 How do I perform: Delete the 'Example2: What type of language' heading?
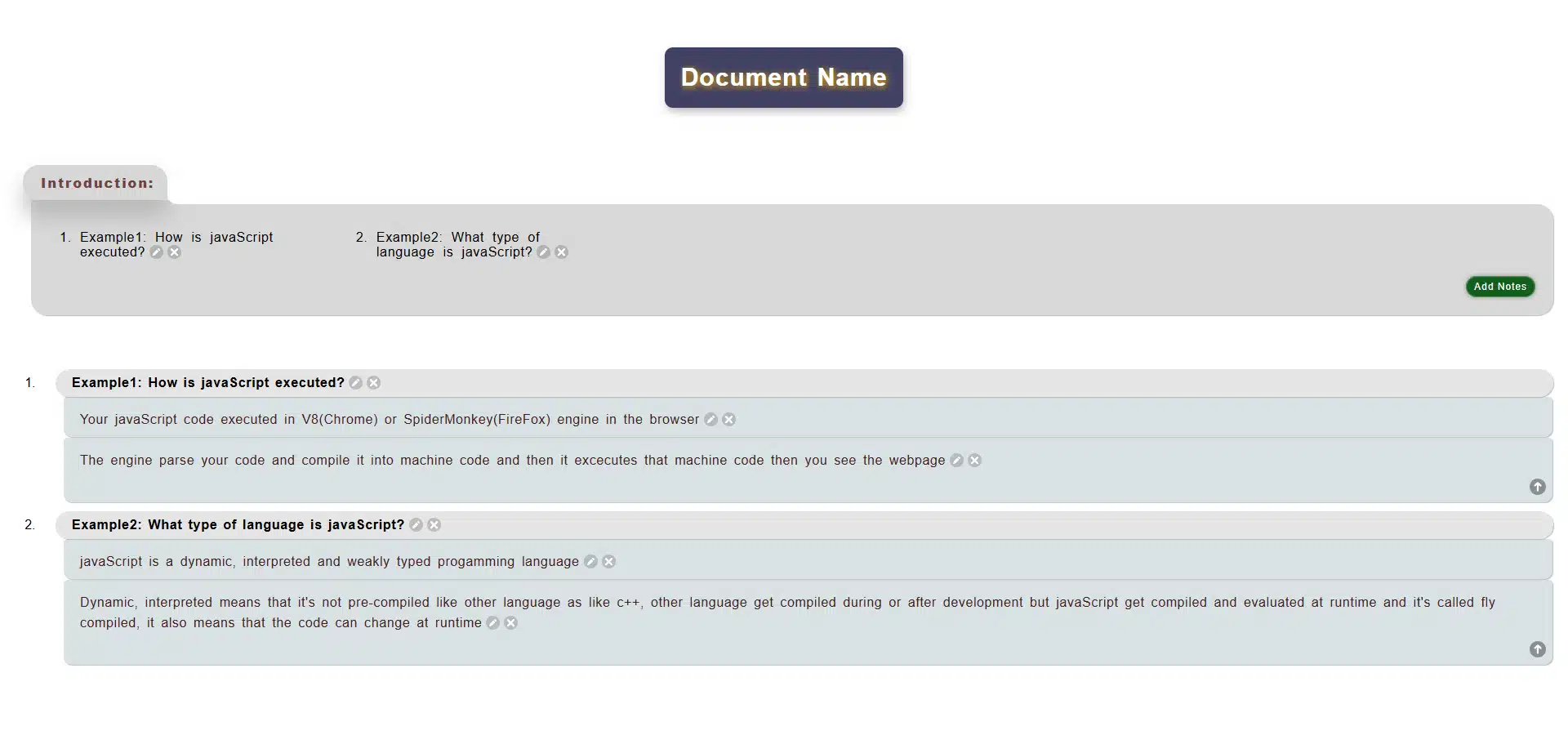434,524
